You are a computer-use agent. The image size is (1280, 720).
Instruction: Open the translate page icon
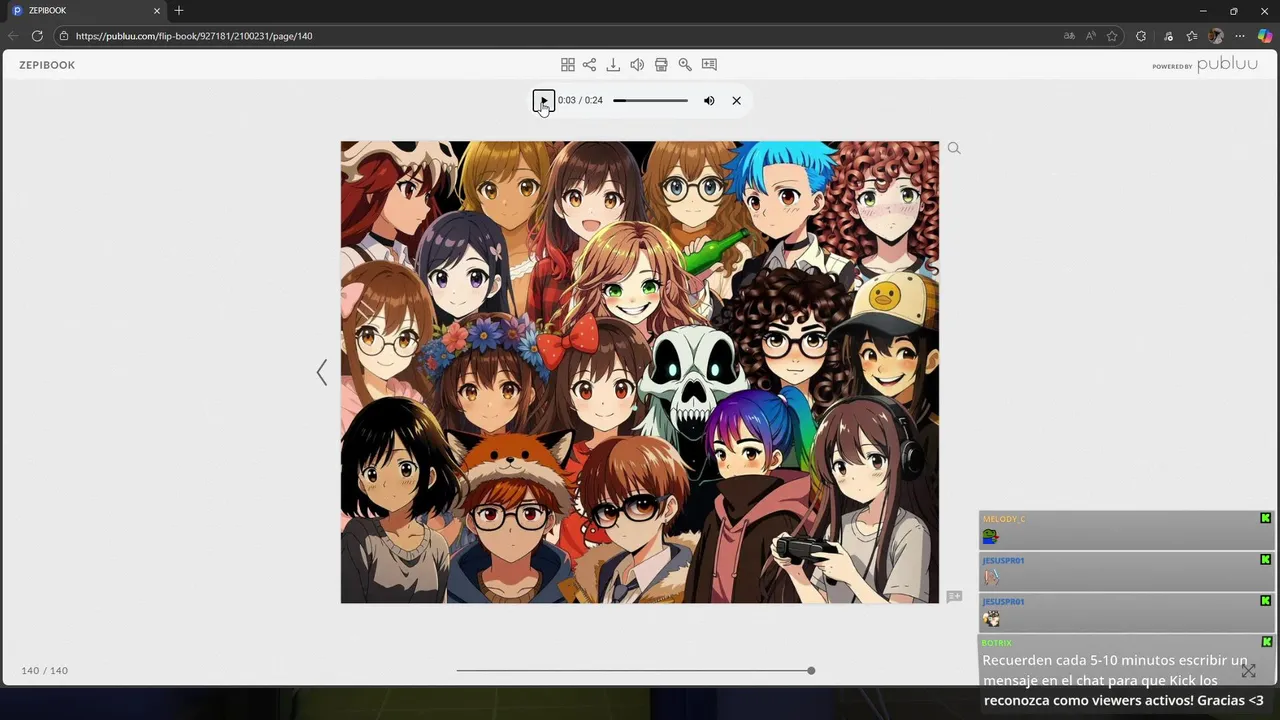[x=1069, y=36]
